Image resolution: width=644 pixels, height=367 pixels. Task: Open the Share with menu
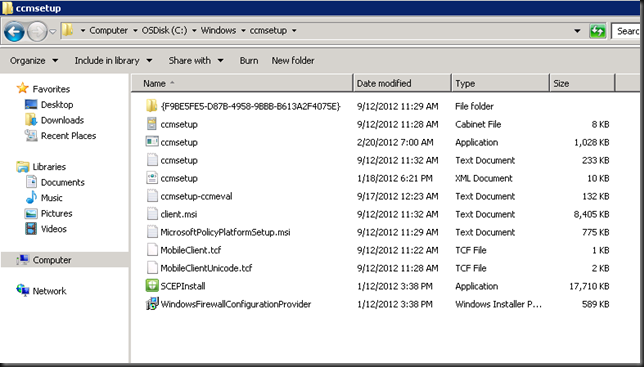coord(196,61)
